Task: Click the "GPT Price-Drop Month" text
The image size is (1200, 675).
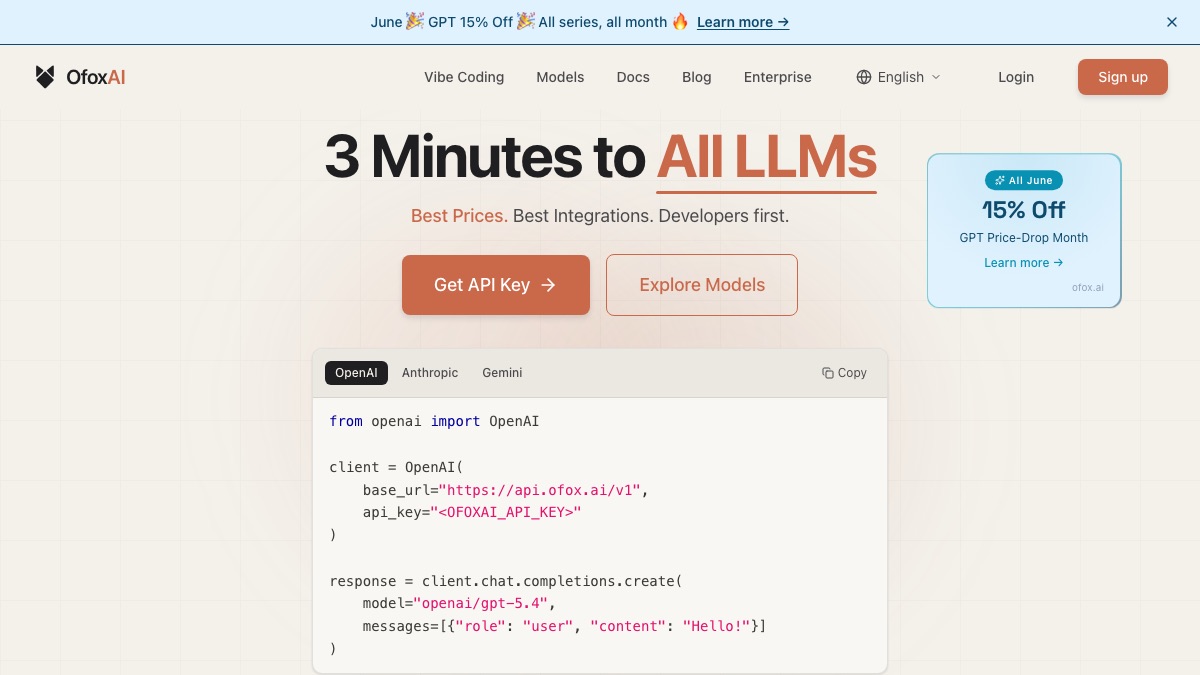Action: point(1024,238)
